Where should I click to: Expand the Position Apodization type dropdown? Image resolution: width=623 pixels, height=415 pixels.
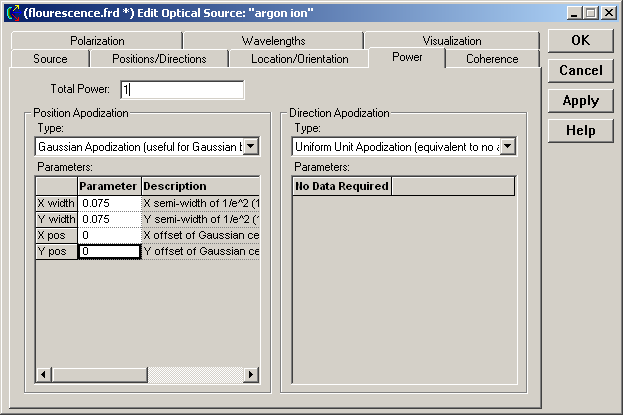(251, 147)
